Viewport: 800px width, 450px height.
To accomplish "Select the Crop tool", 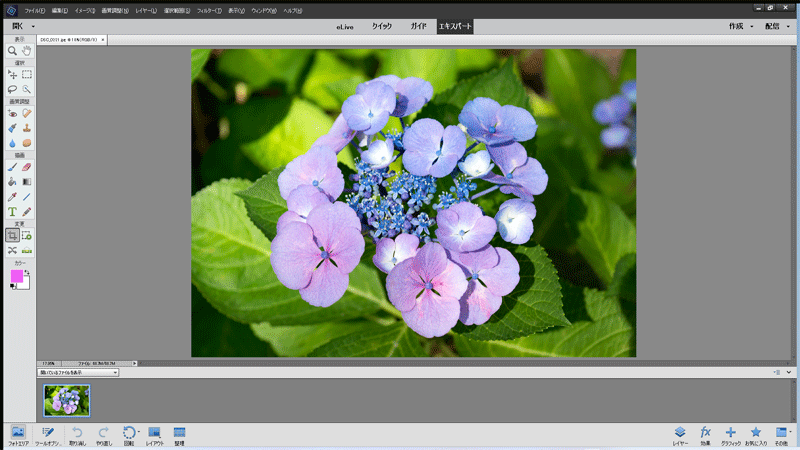I will [x=12, y=235].
